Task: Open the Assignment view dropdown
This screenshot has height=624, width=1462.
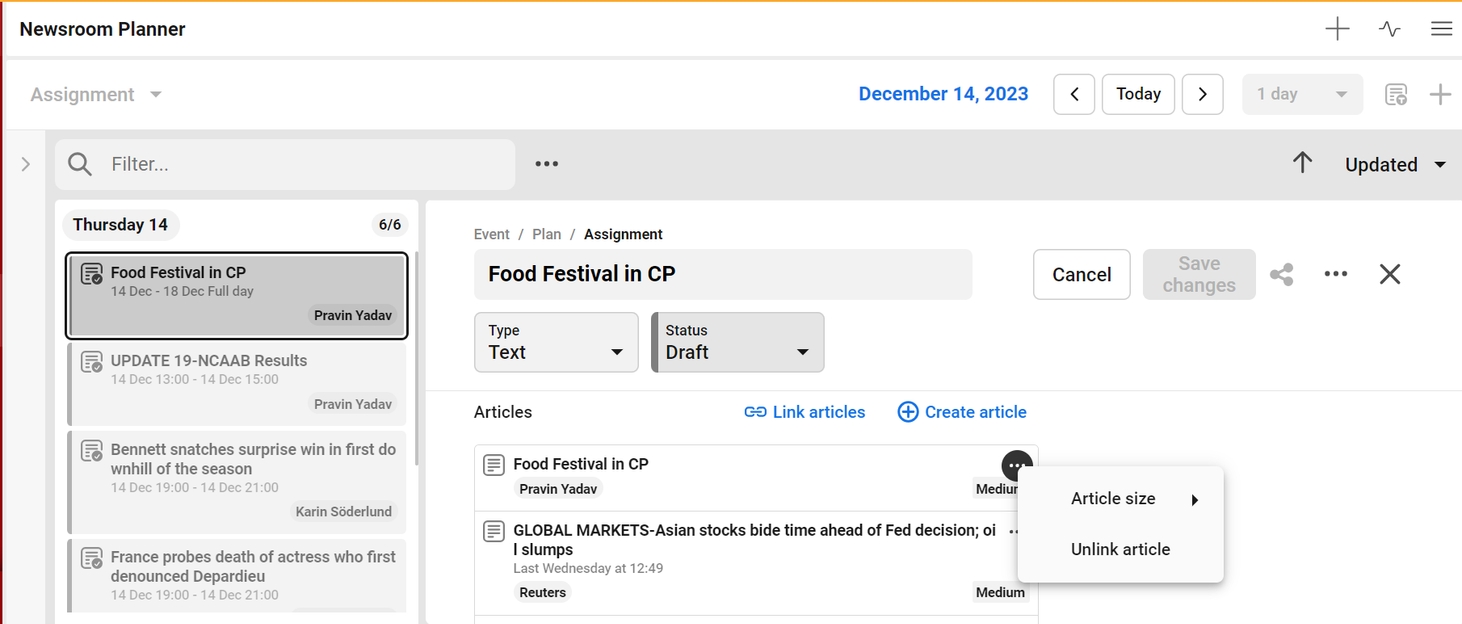Action: (x=96, y=95)
